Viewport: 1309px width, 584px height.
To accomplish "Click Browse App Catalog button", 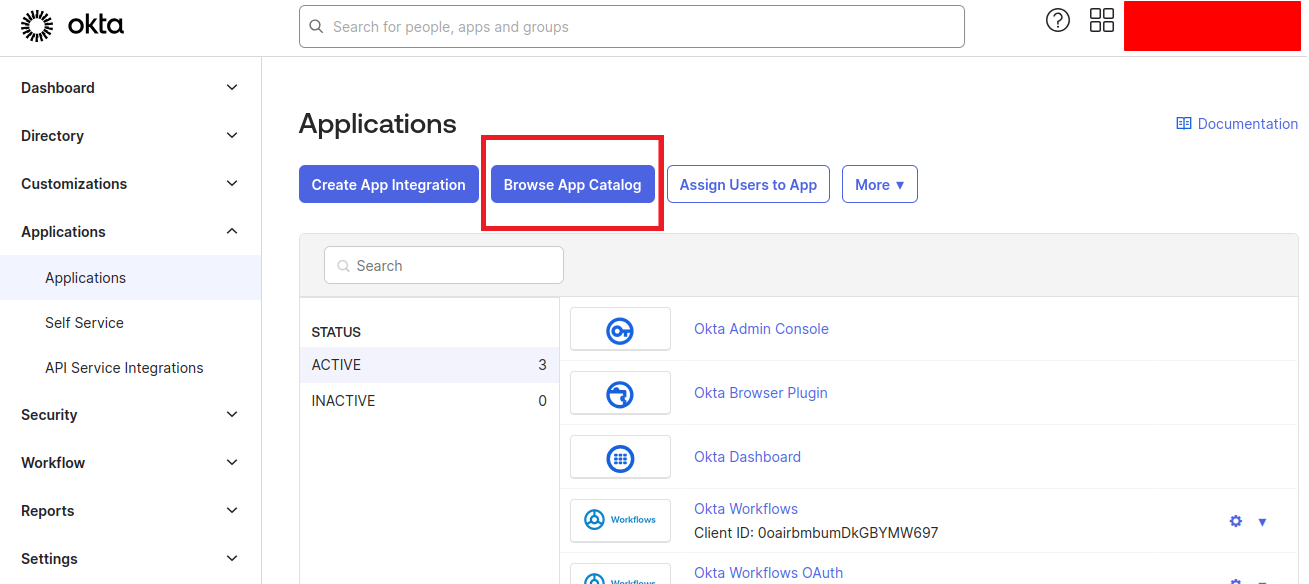I will point(572,185).
